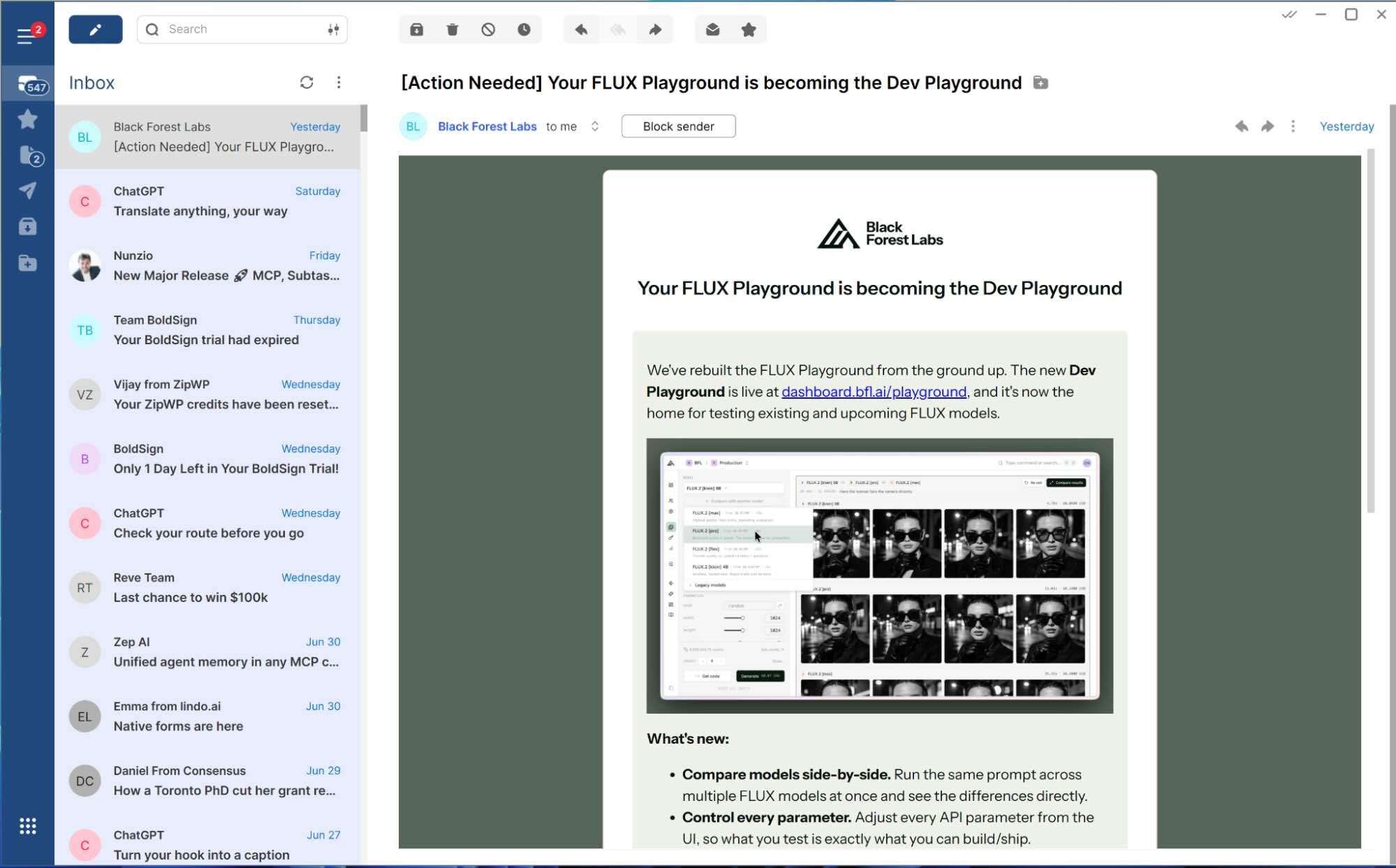The height and width of the screenshot is (868, 1396).
Task: Mark message unread with envelope icon
Action: pyautogui.click(x=712, y=29)
